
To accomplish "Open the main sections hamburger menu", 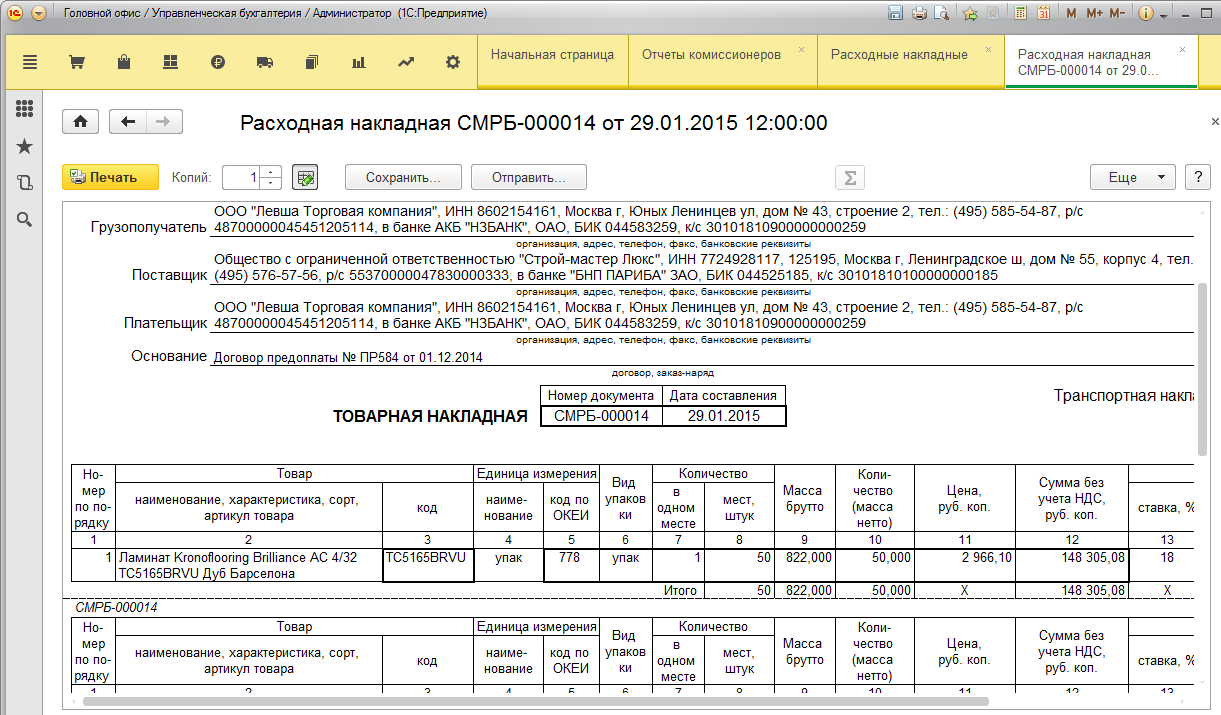I will click(29, 62).
